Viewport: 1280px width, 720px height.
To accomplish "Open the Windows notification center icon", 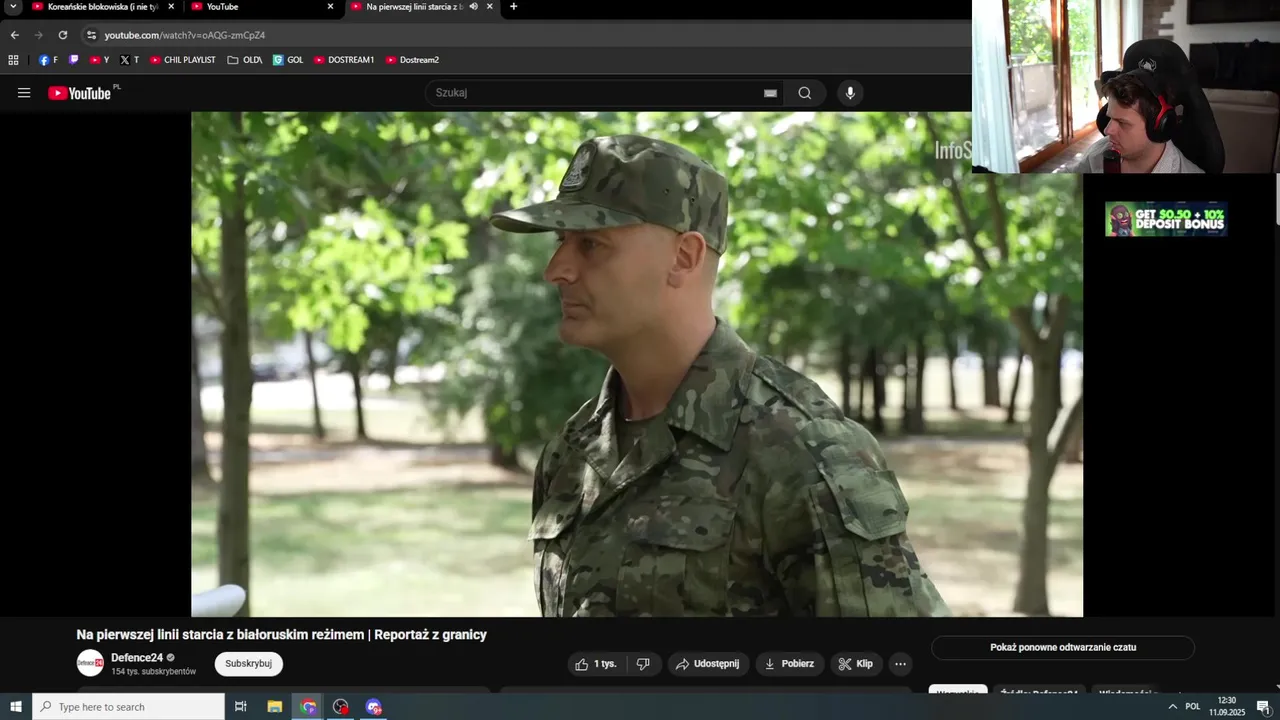I will (1263, 707).
